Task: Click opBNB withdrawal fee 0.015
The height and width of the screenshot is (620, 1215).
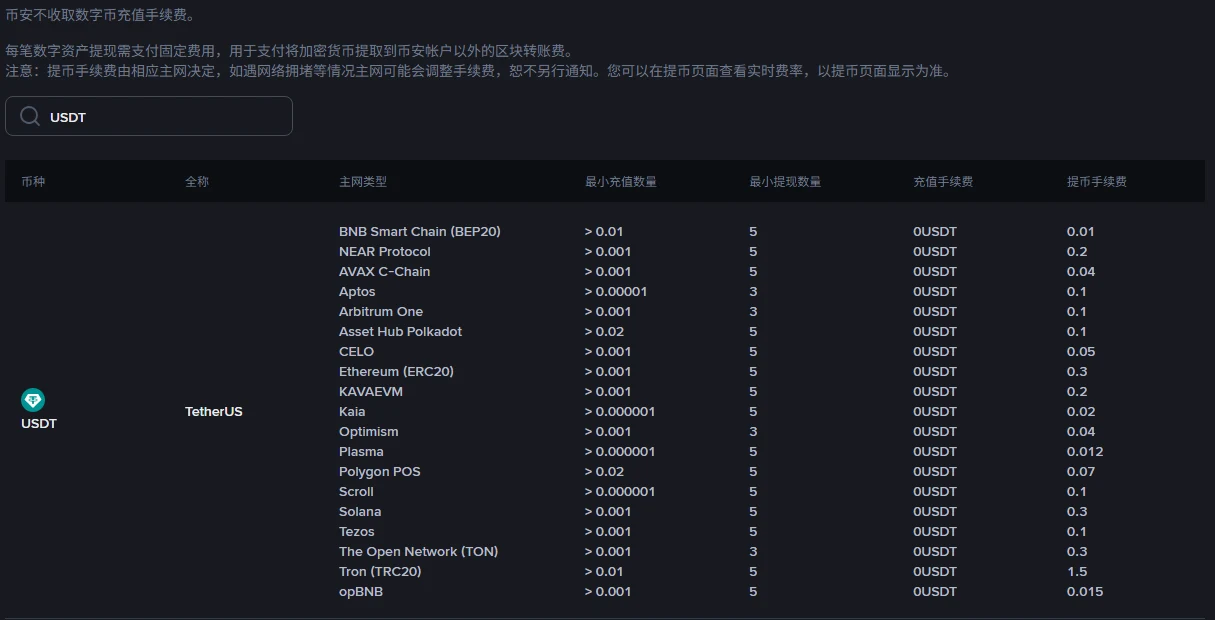Action: click(1085, 592)
